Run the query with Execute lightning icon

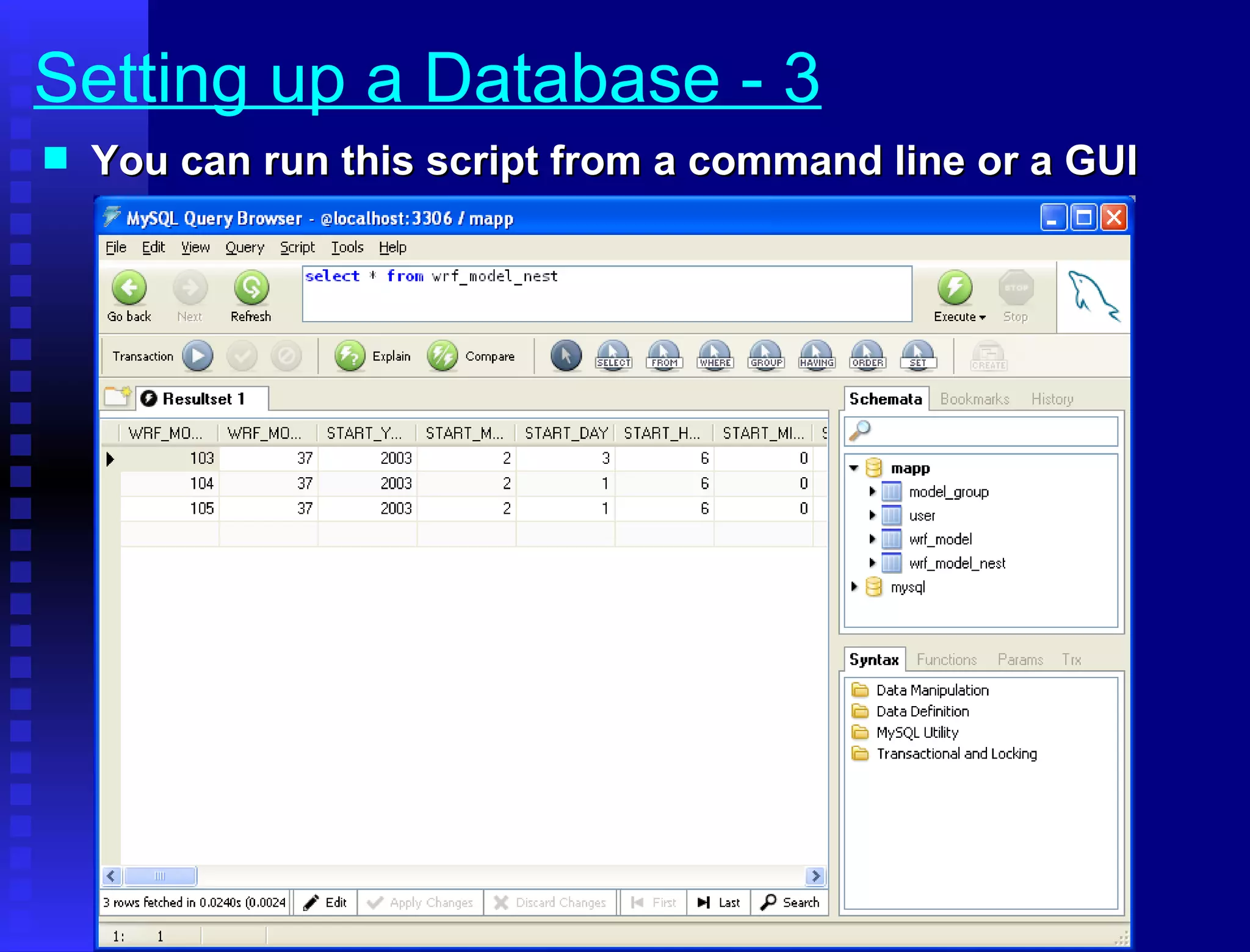tap(955, 288)
